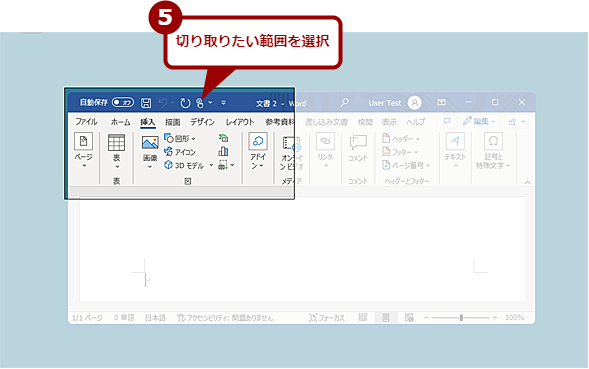The height and width of the screenshot is (369, 589).
Task: Click the touch/mouse mode hand icon
Action: coord(200,103)
